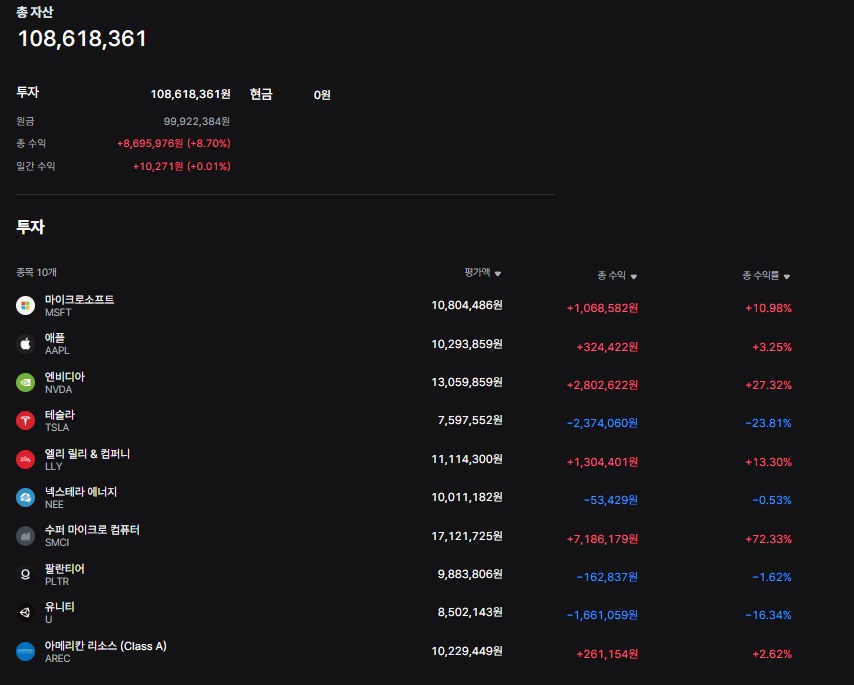The width and height of the screenshot is (854, 685).
Task: Open the 애플 stock name
Action: pyautogui.click(x=54, y=338)
